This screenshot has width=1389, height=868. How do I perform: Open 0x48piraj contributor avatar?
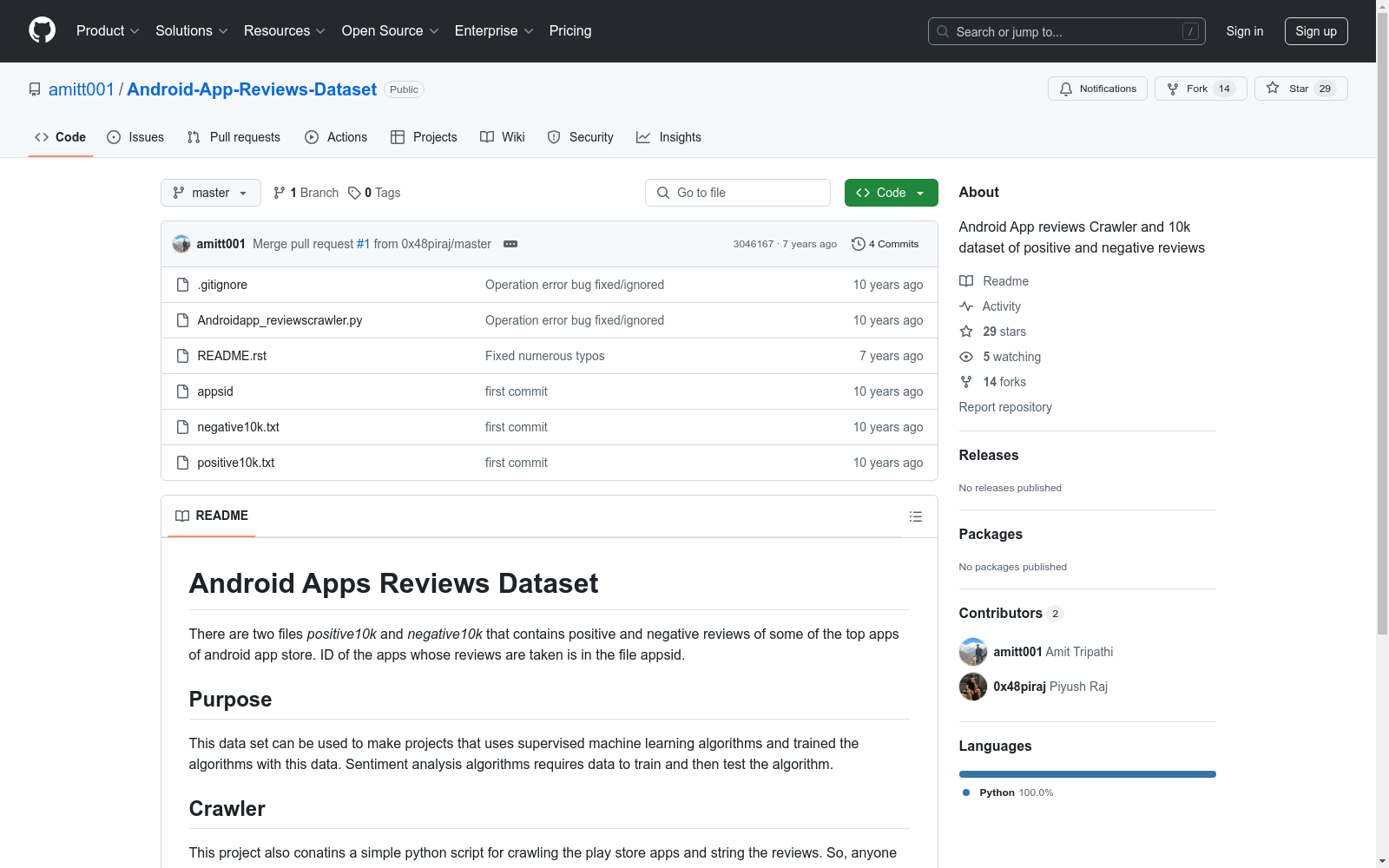pyautogui.click(x=973, y=687)
